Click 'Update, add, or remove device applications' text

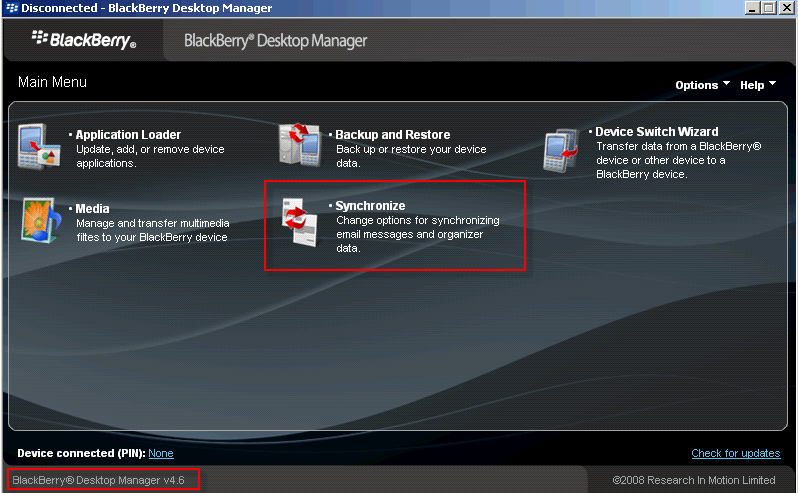(150, 156)
